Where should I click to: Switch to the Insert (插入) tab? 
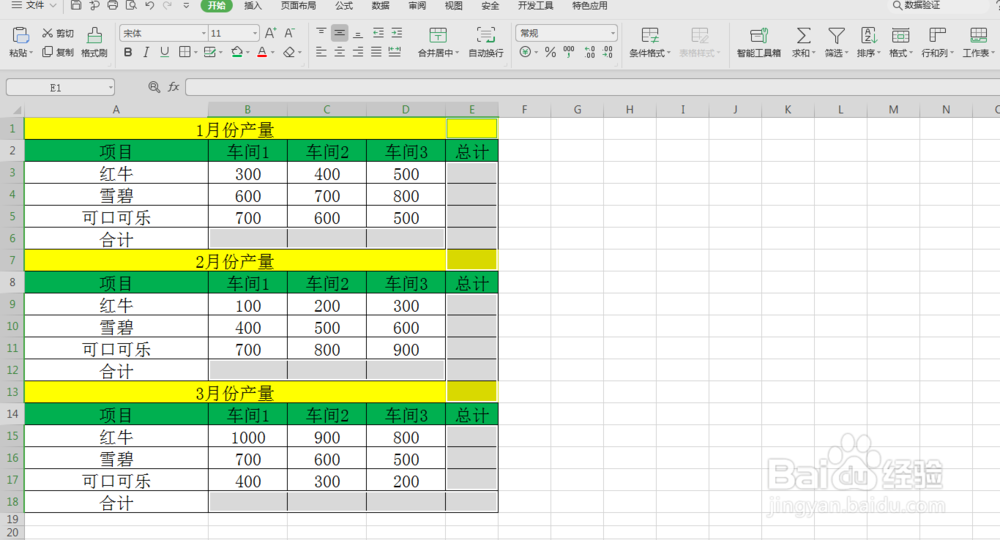253,6
